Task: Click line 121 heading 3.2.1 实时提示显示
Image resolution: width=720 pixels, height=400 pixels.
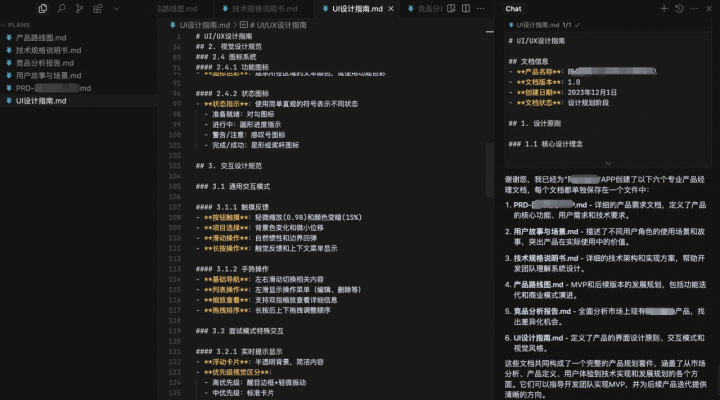Action: [239, 352]
